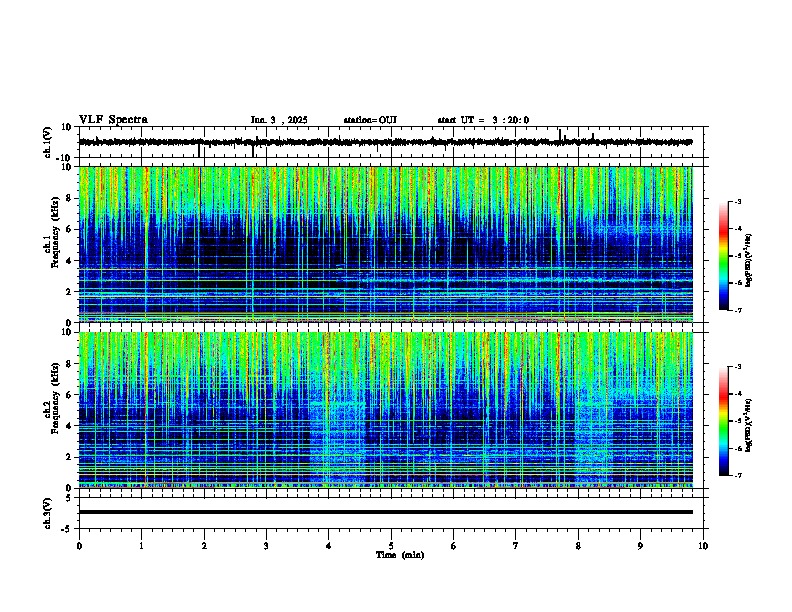792x612 pixels.
Task: Click the 'station=OUJ' header label
Action: coord(370,120)
